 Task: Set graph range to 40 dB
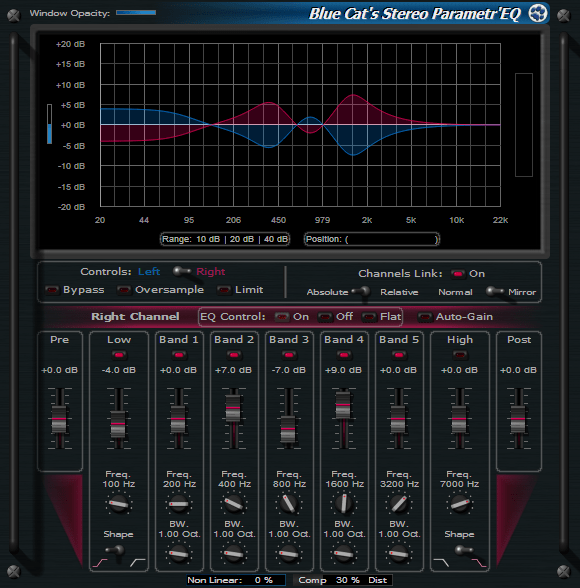(x=276, y=239)
